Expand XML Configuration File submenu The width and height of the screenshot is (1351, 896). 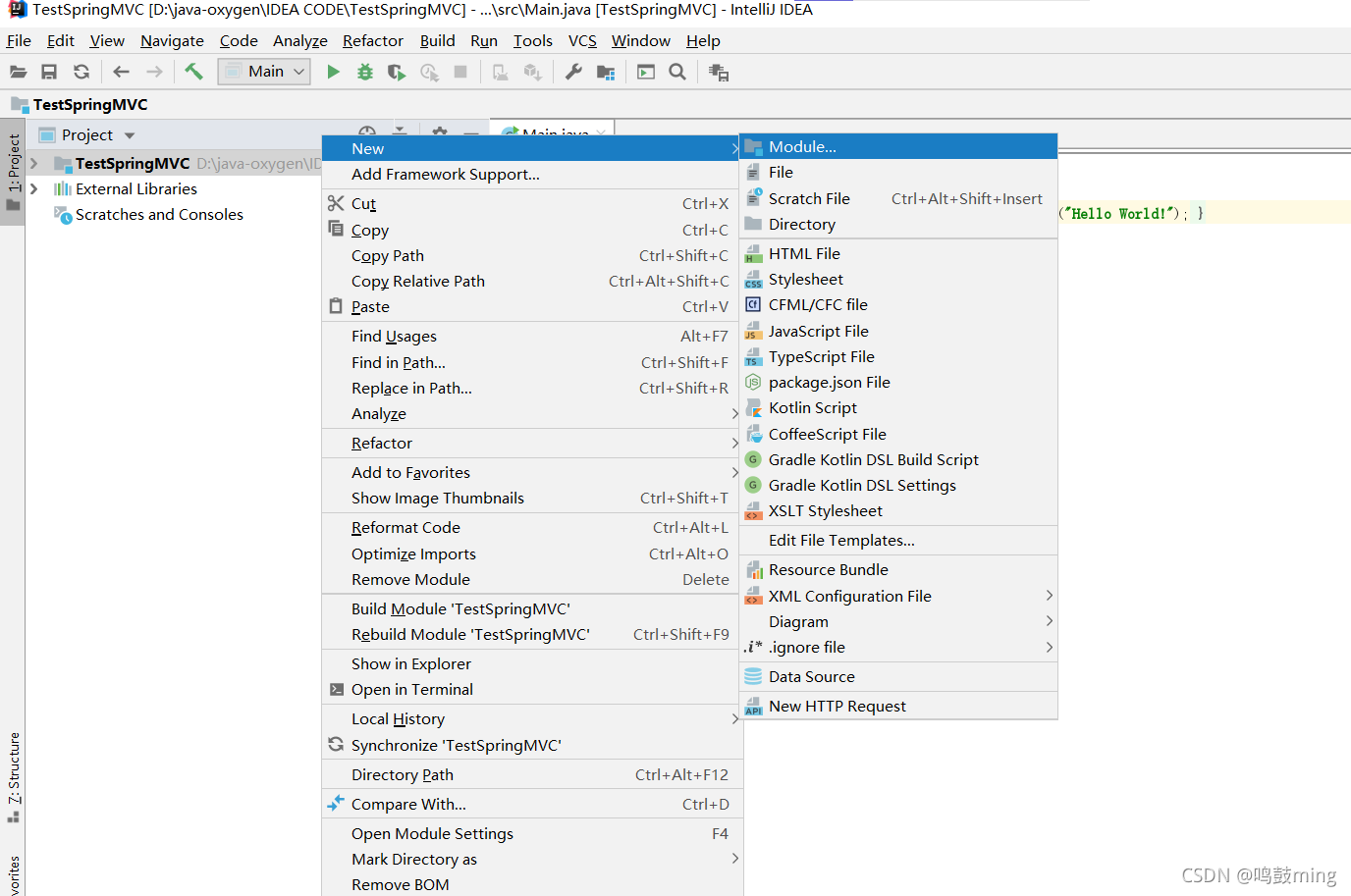coord(898,596)
